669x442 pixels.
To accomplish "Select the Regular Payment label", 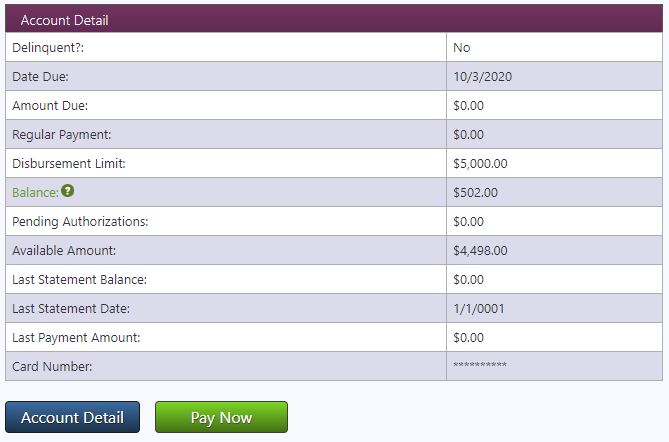I will click(61, 134).
